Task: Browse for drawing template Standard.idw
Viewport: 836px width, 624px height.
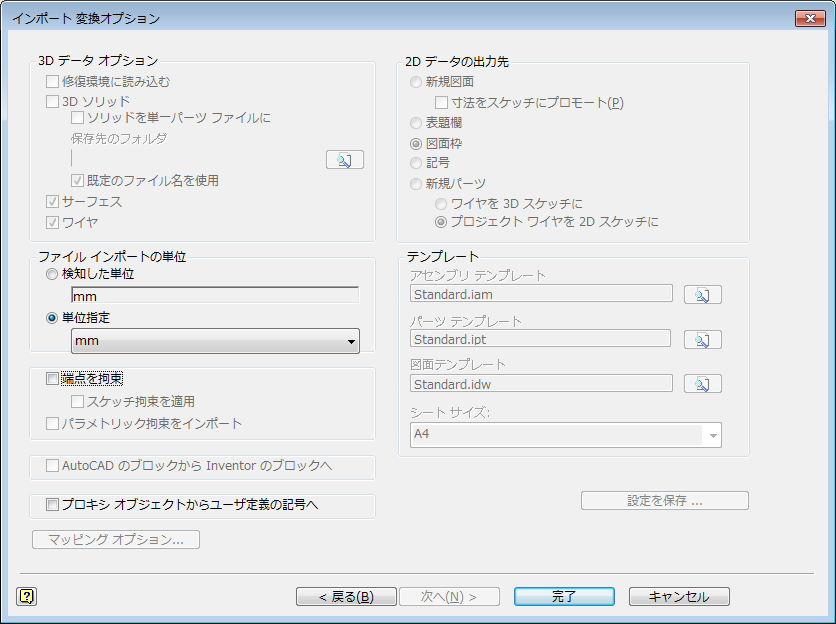Action: point(702,384)
